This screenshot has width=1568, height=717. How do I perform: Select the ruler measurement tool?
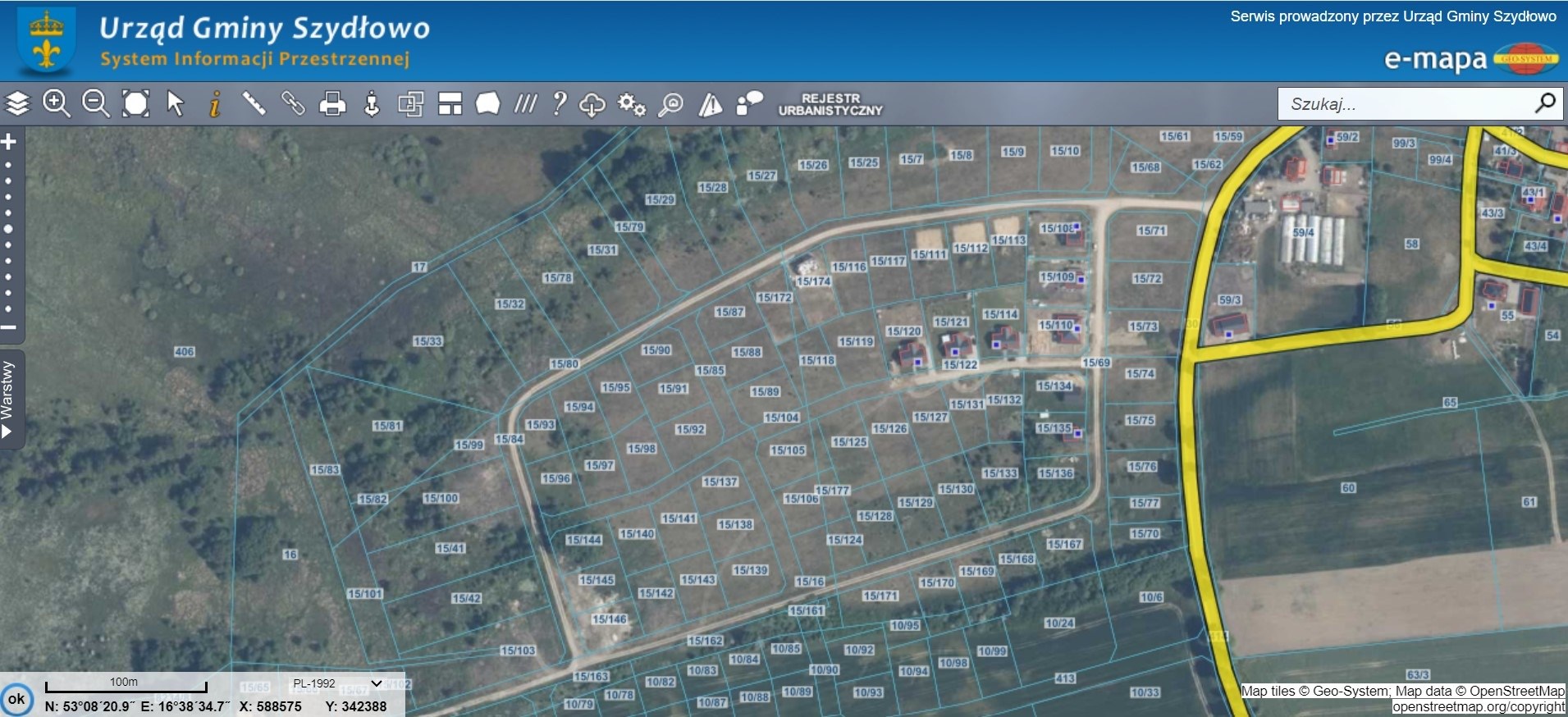pos(254,104)
